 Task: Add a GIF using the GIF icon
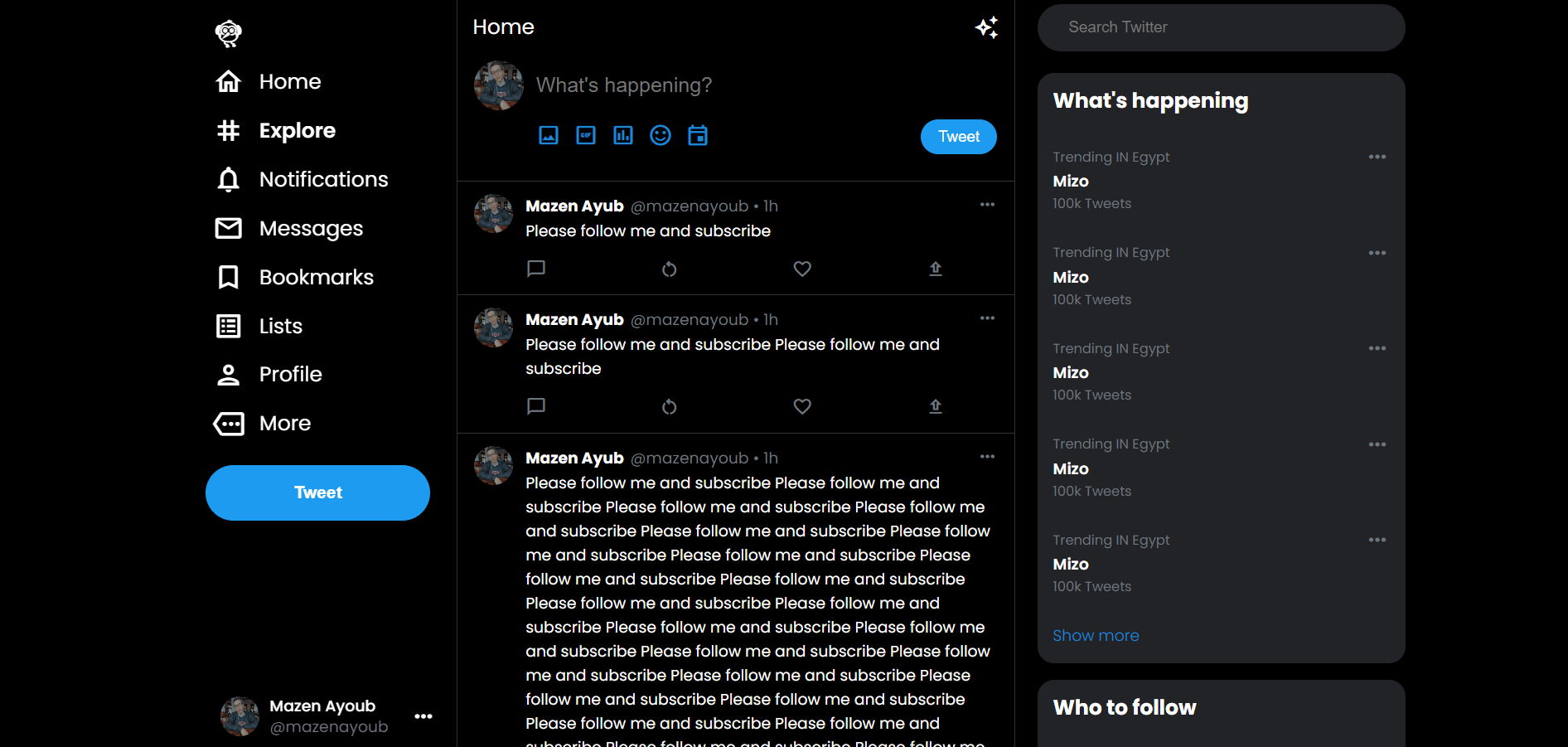586,135
